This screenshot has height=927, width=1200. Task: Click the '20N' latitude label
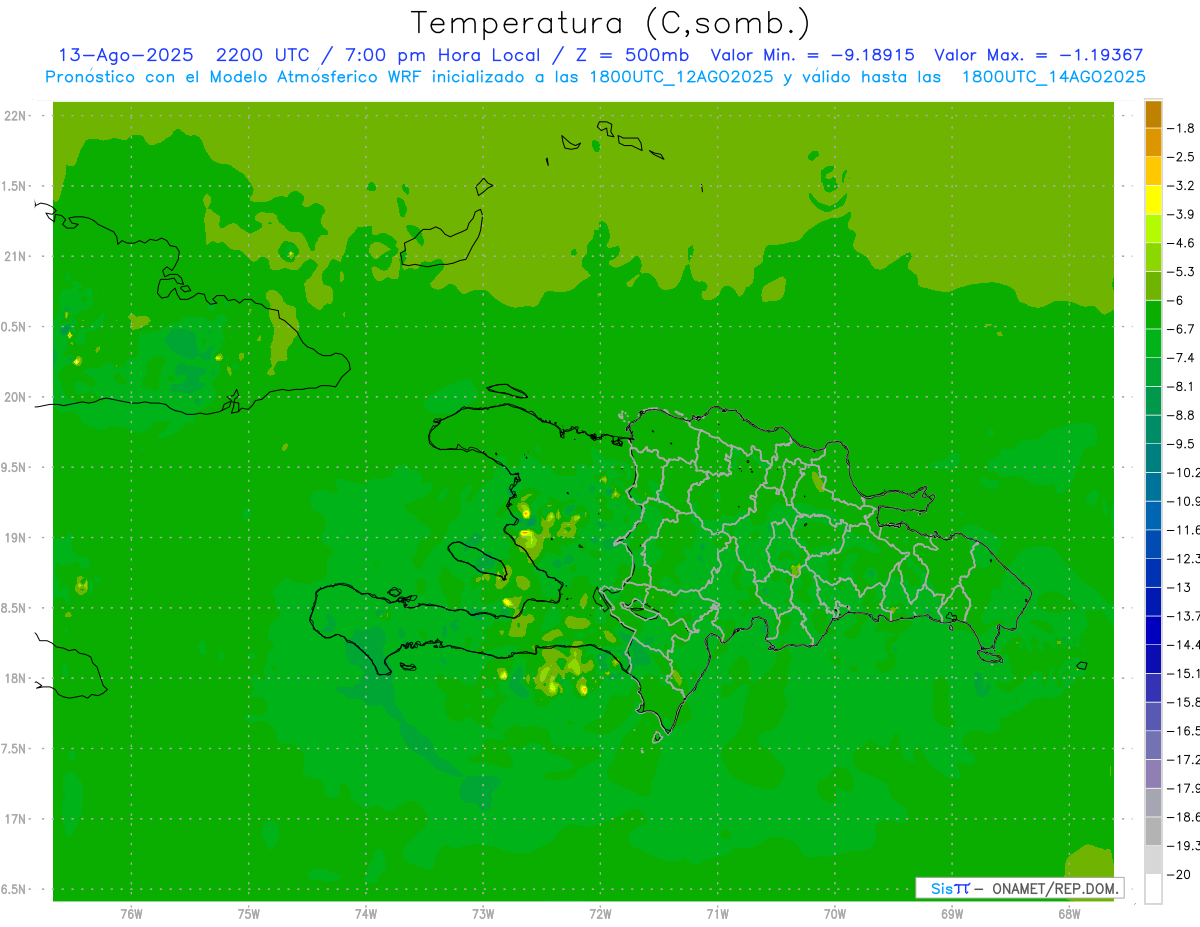[14, 397]
